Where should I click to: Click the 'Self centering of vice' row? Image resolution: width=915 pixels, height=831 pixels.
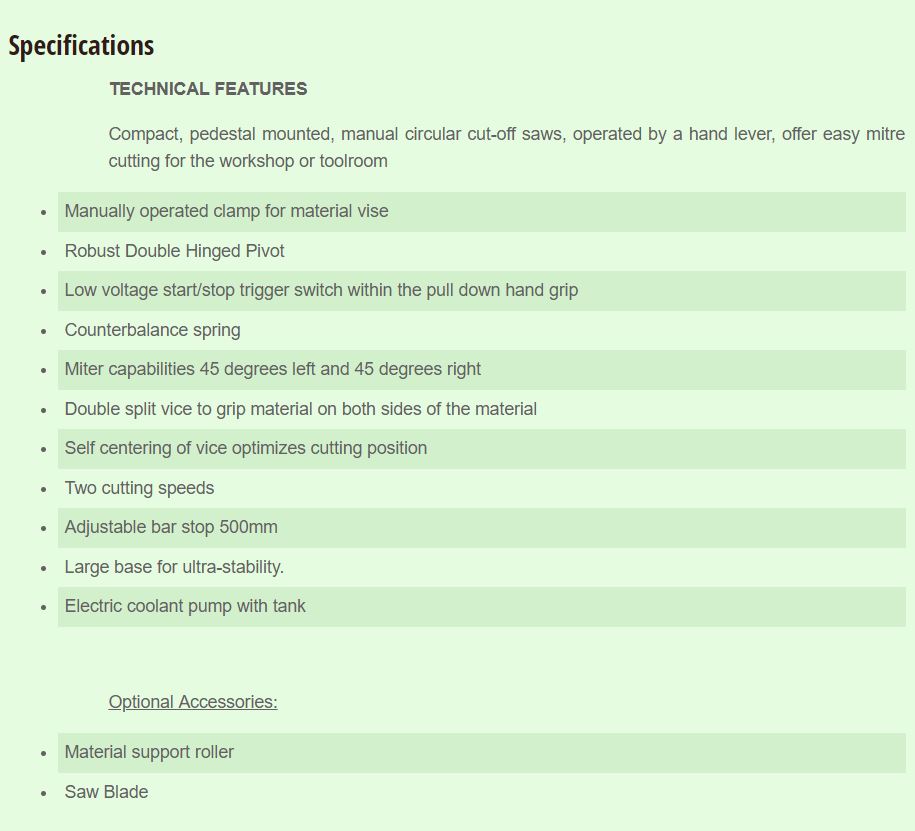click(481, 449)
